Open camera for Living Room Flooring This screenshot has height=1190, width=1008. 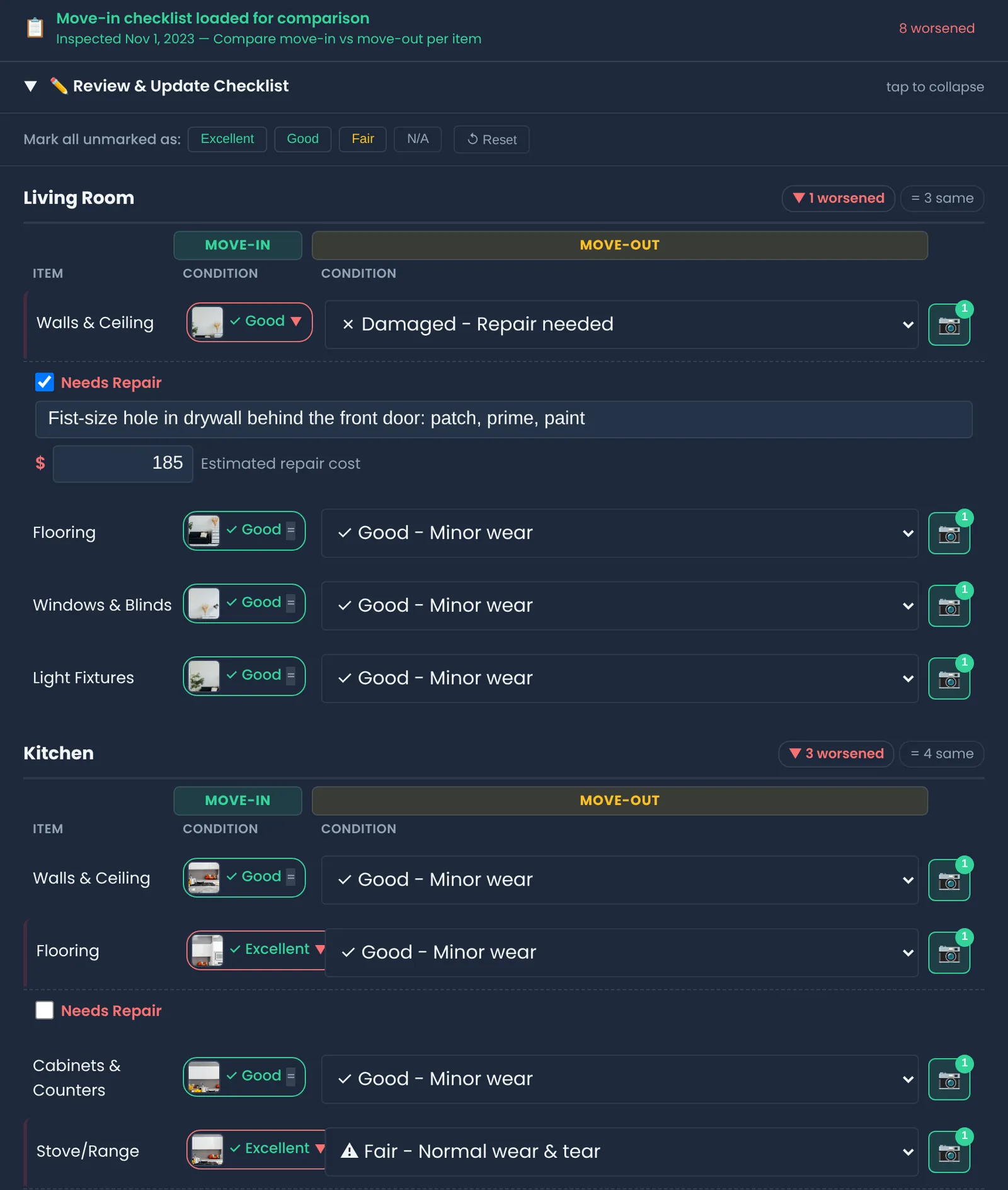(x=949, y=534)
